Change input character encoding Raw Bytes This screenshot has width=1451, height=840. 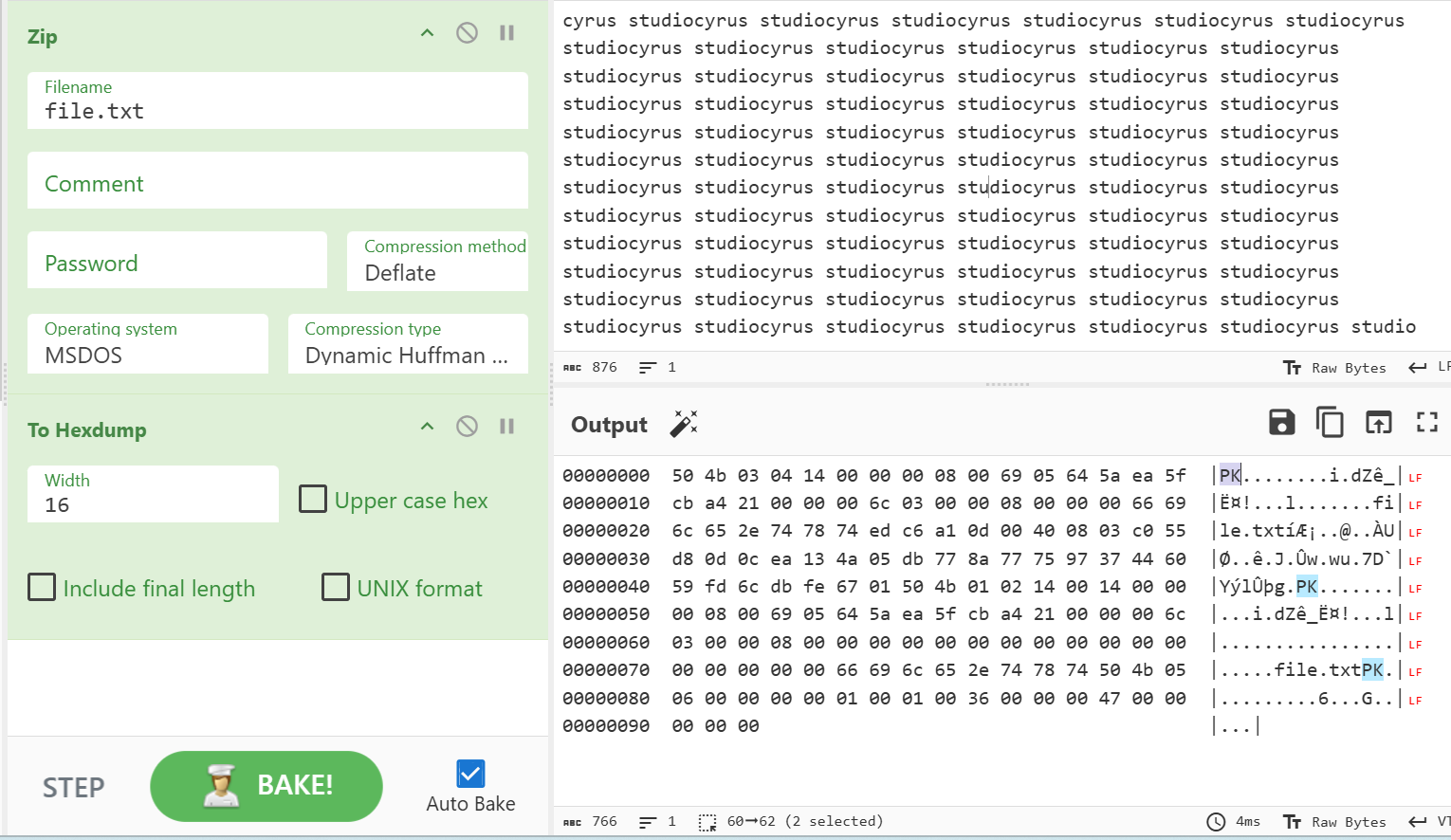[1334, 368]
